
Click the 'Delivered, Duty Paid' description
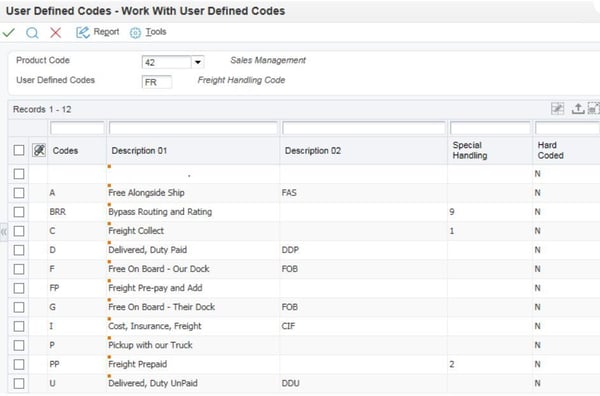point(147,250)
